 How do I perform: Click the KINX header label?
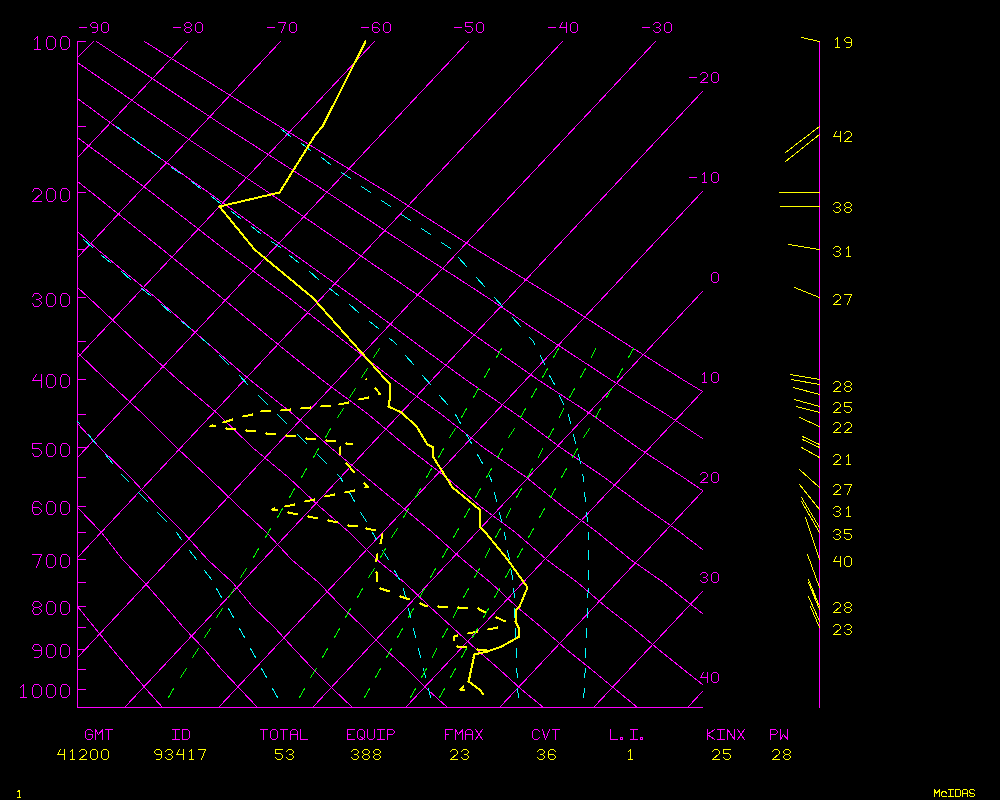725,735
